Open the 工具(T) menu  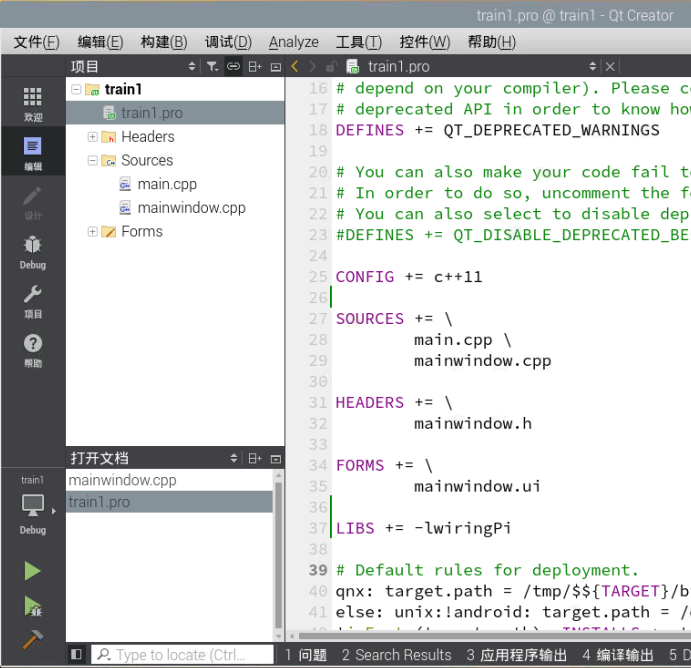[359, 42]
